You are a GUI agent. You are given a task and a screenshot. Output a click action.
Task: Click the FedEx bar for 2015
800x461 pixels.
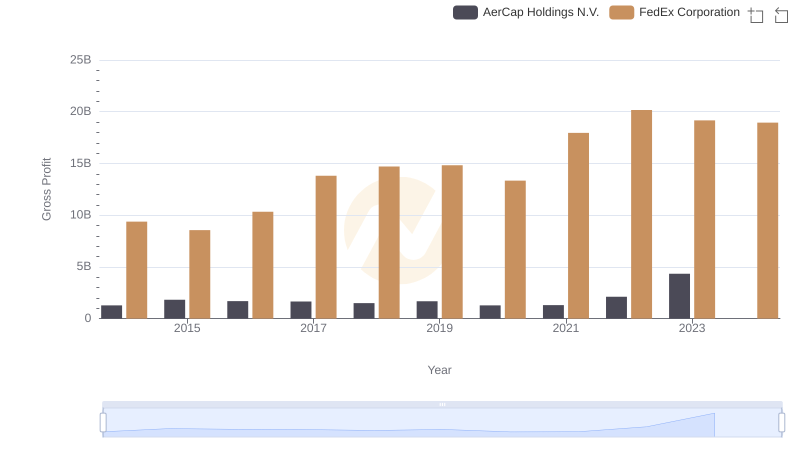click(199, 274)
